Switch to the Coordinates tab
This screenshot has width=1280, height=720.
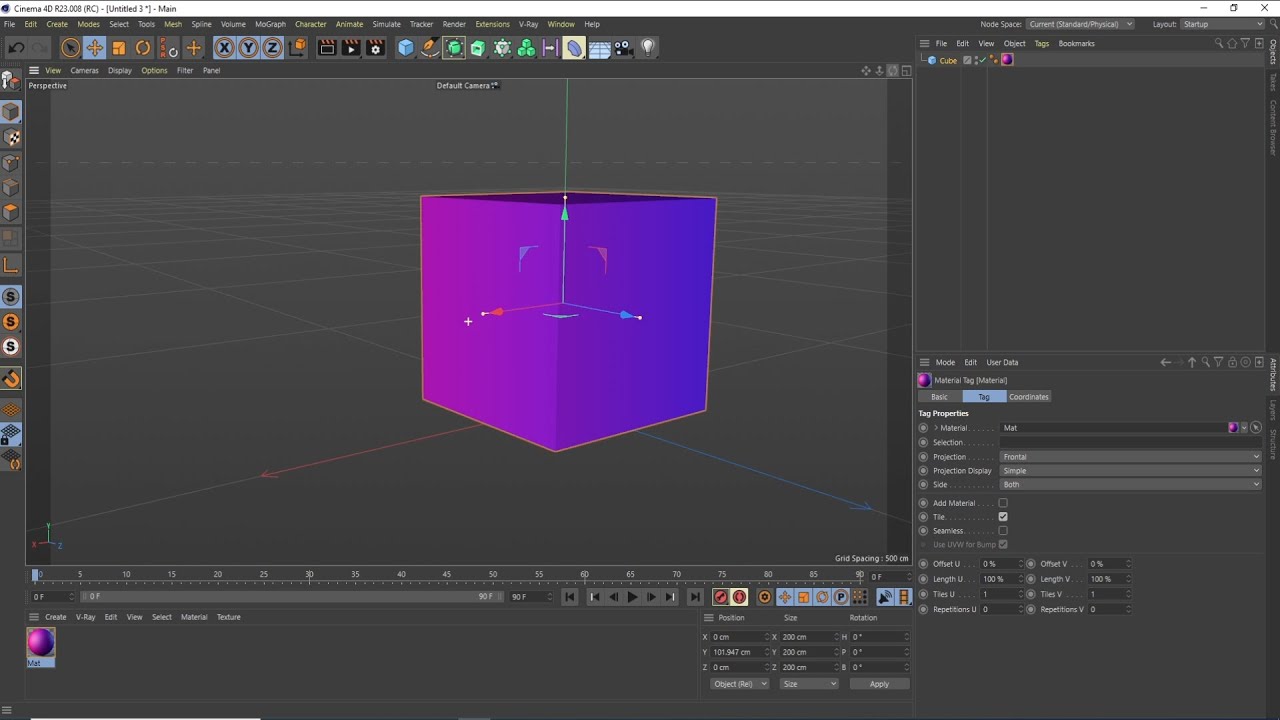pyautogui.click(x=1029, y=397)
